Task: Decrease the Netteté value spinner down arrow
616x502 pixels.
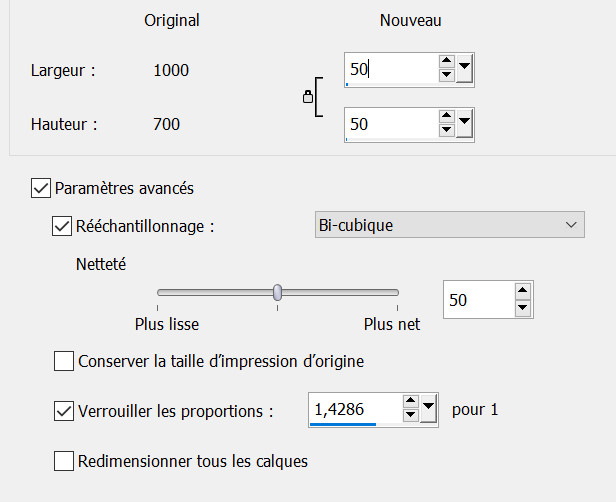Action: (522, 307)
